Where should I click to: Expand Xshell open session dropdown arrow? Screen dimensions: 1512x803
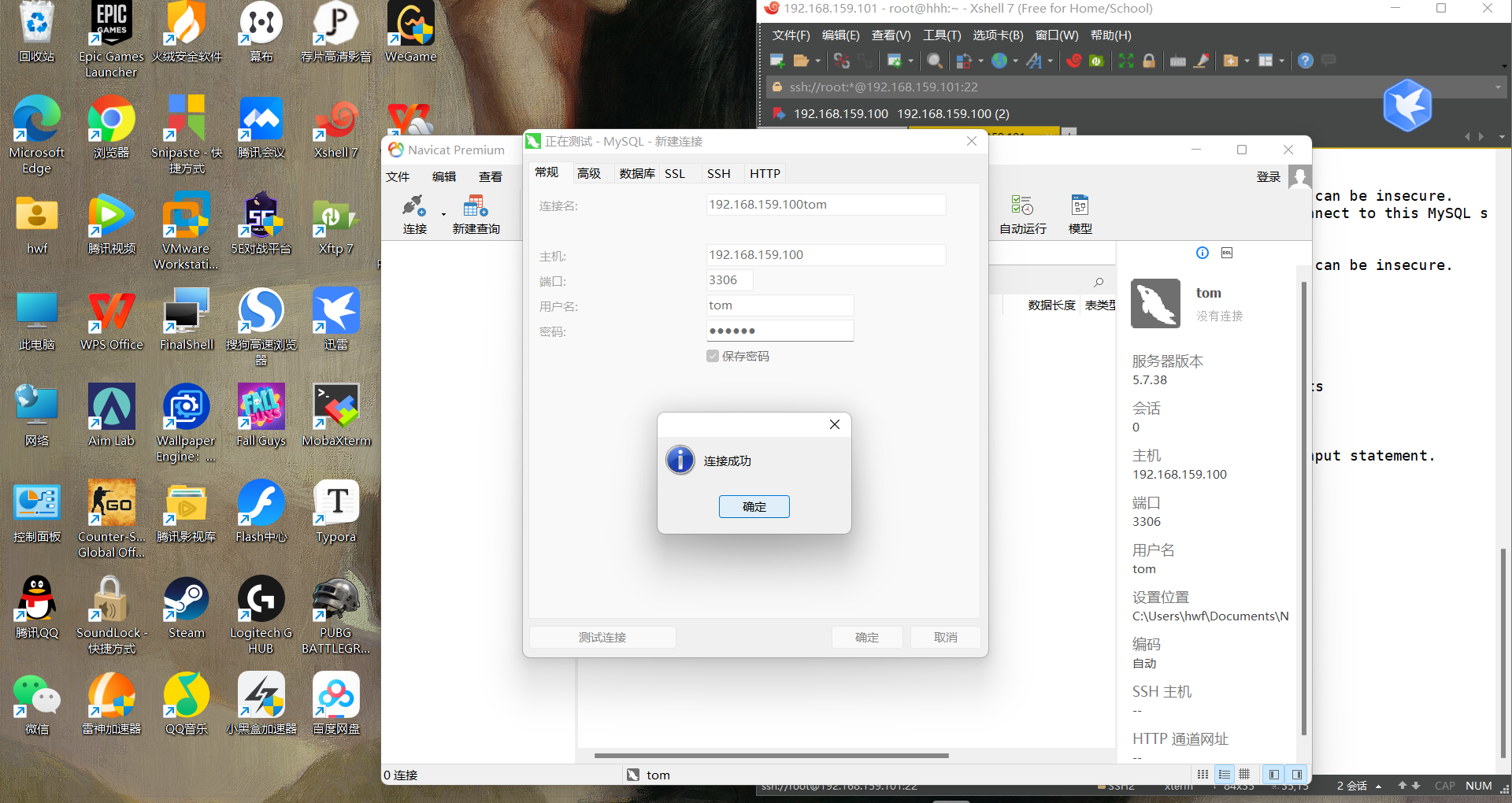tap(817, 61)
